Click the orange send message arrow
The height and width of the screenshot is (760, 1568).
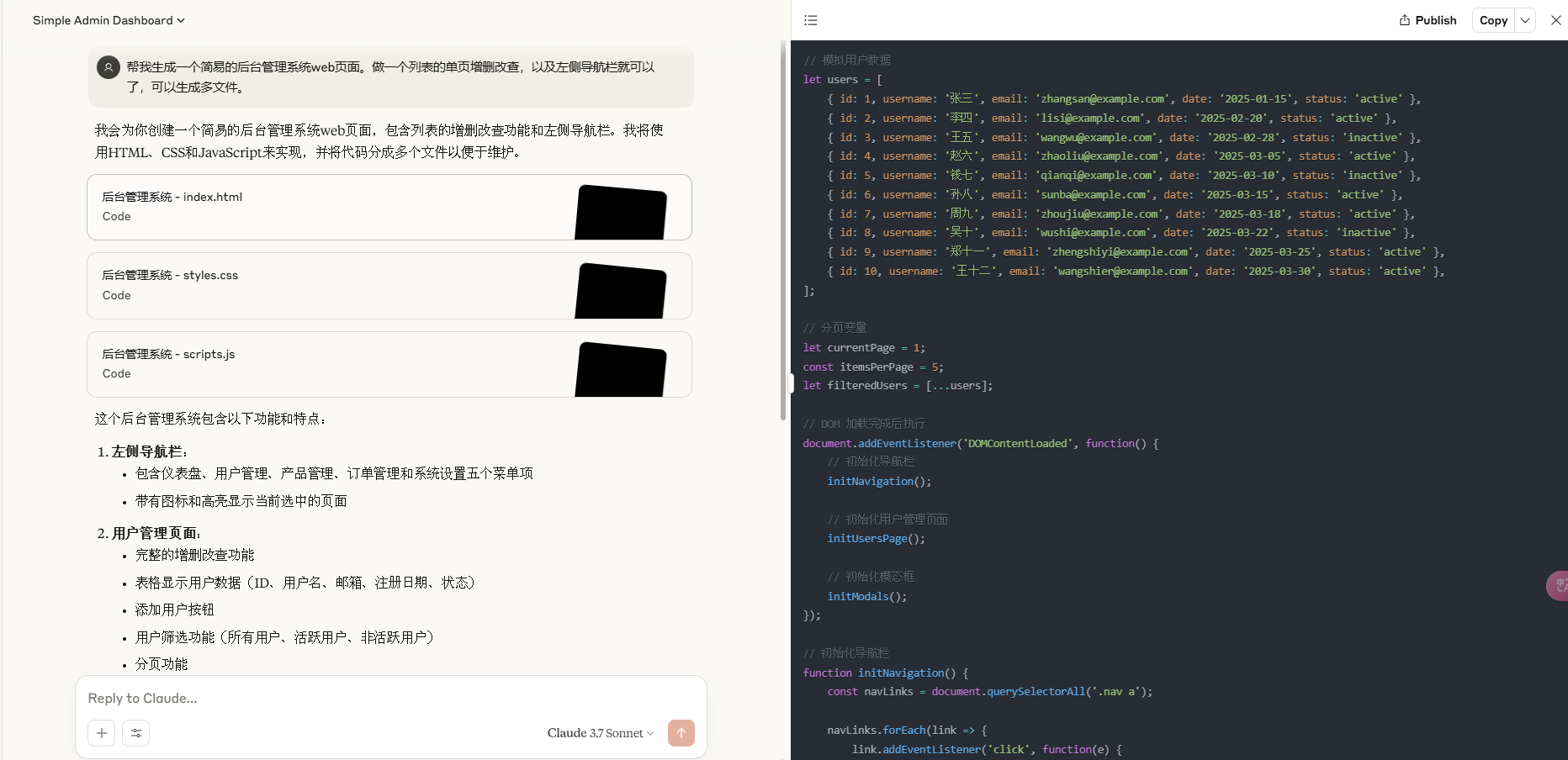(x=681, y=733)
